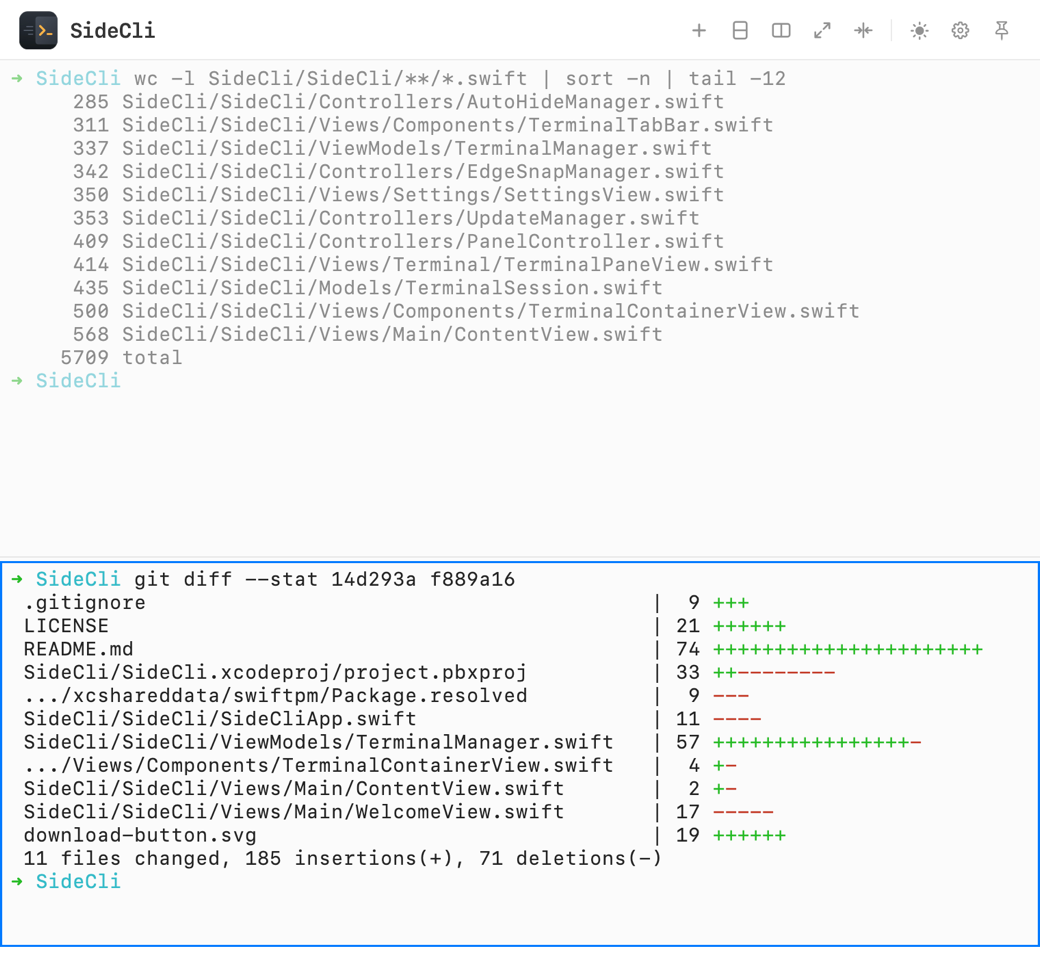The width and height of the screenshot is (1040, 958).
Task: Select the 568 ContentView.swift line
Action: tap(367, 334)
